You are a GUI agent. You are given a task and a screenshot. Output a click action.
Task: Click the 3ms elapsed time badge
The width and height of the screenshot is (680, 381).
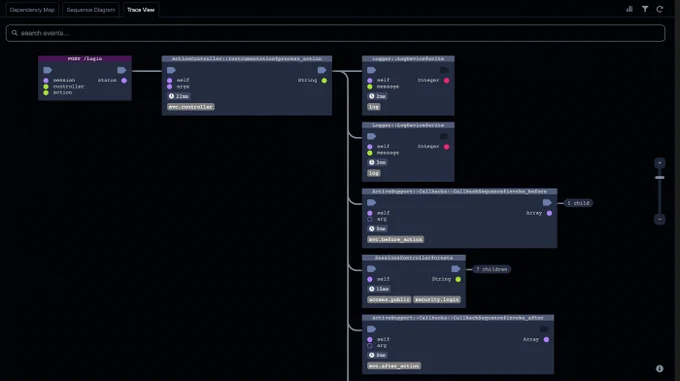pos(378,163)
